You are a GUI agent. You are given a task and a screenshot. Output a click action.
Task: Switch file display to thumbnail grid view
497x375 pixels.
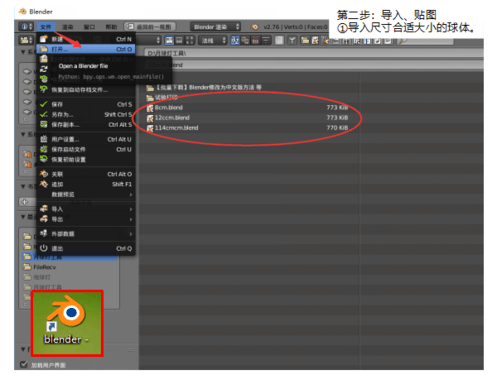tap(189, 40)
